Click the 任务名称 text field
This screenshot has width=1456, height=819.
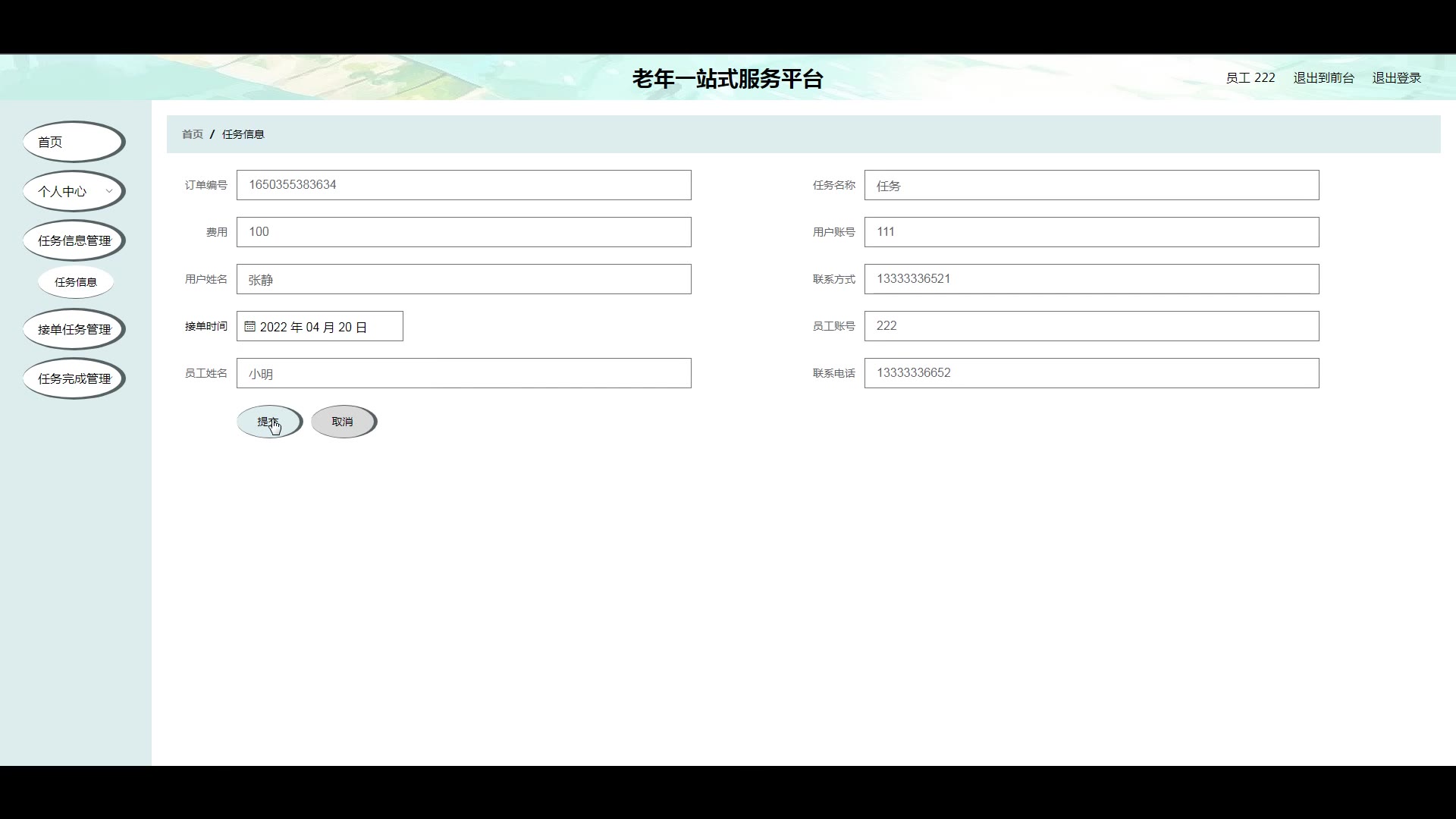(x=1091, y=185)
